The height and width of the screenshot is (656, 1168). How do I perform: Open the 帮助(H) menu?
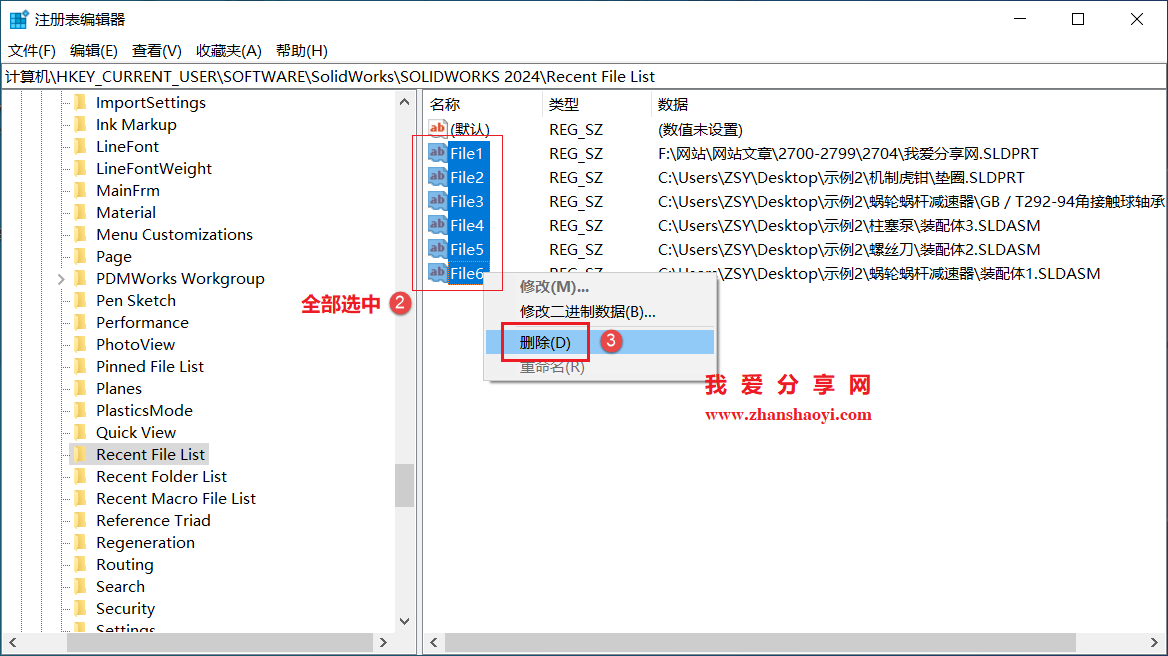302,51
